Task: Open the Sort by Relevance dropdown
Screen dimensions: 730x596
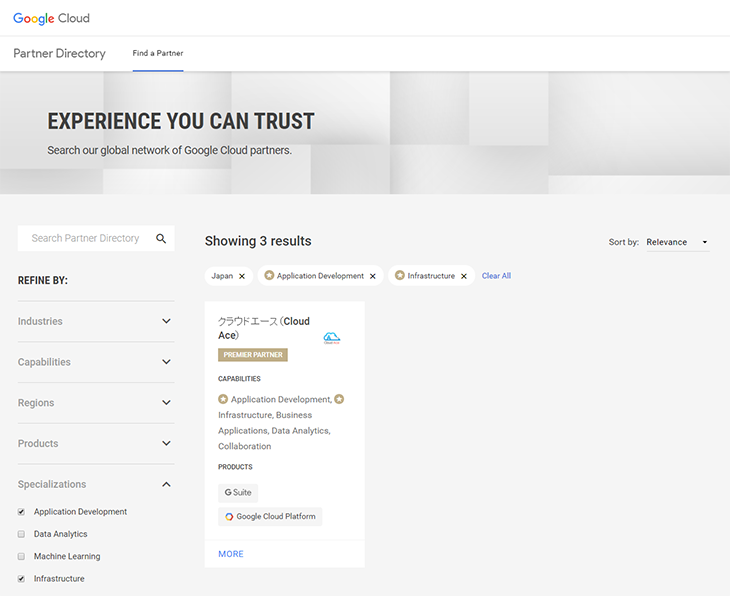Action: [677, 242]
